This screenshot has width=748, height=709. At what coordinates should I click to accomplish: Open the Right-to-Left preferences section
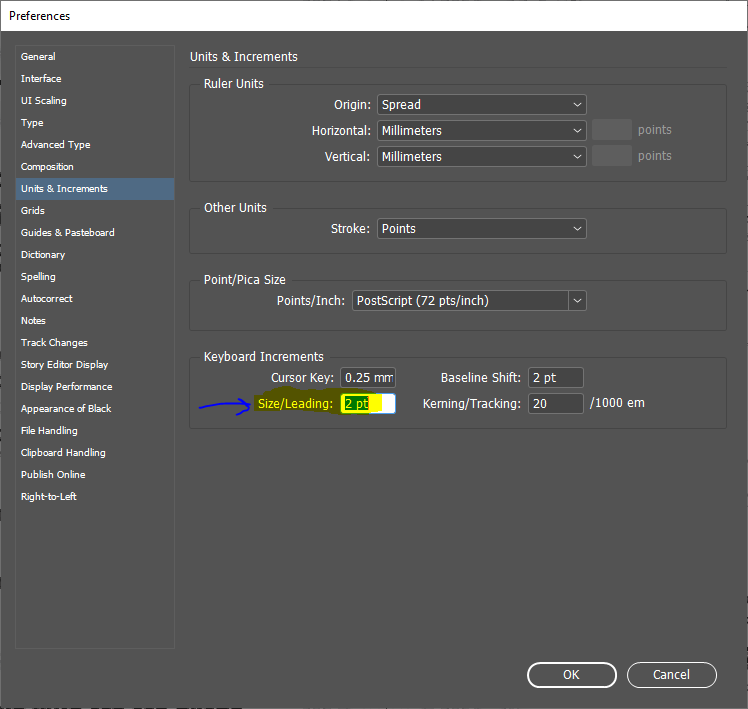point(49,497)
